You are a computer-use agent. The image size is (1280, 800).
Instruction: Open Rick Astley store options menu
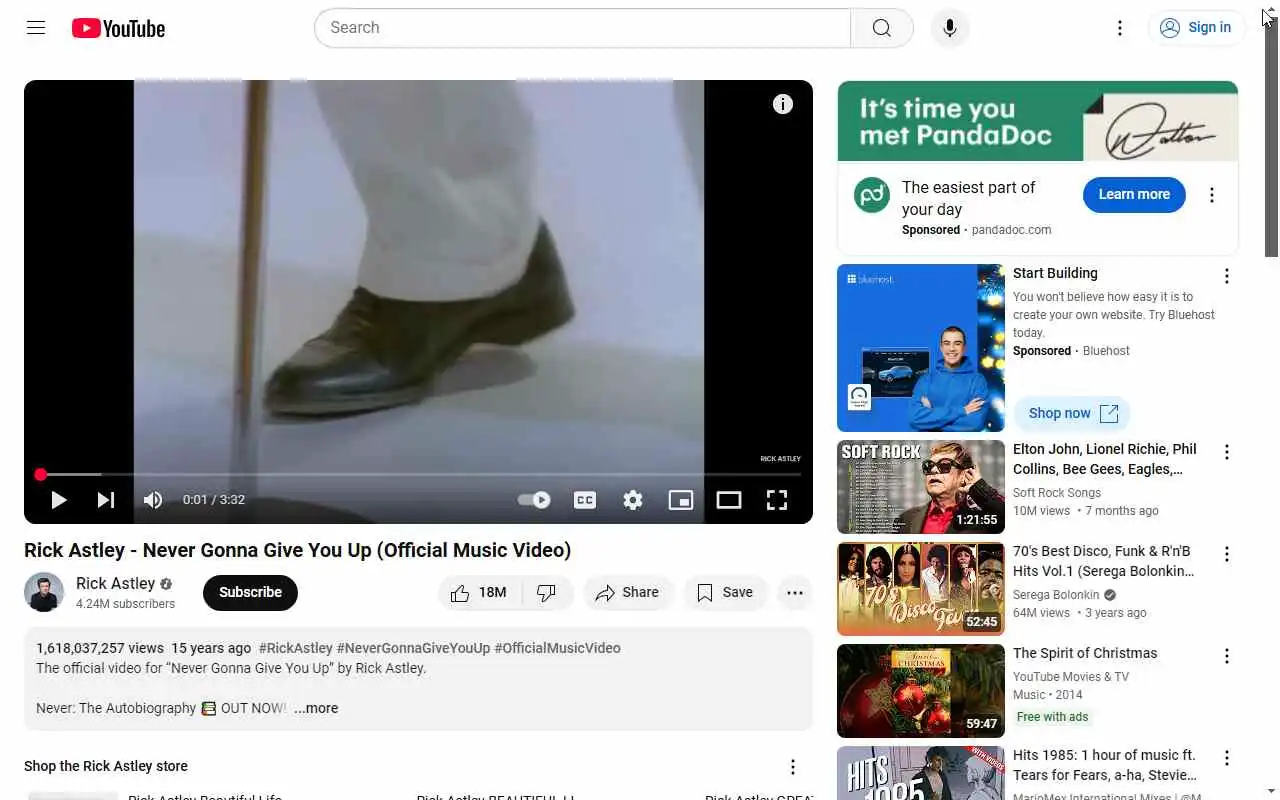(793, 767)
